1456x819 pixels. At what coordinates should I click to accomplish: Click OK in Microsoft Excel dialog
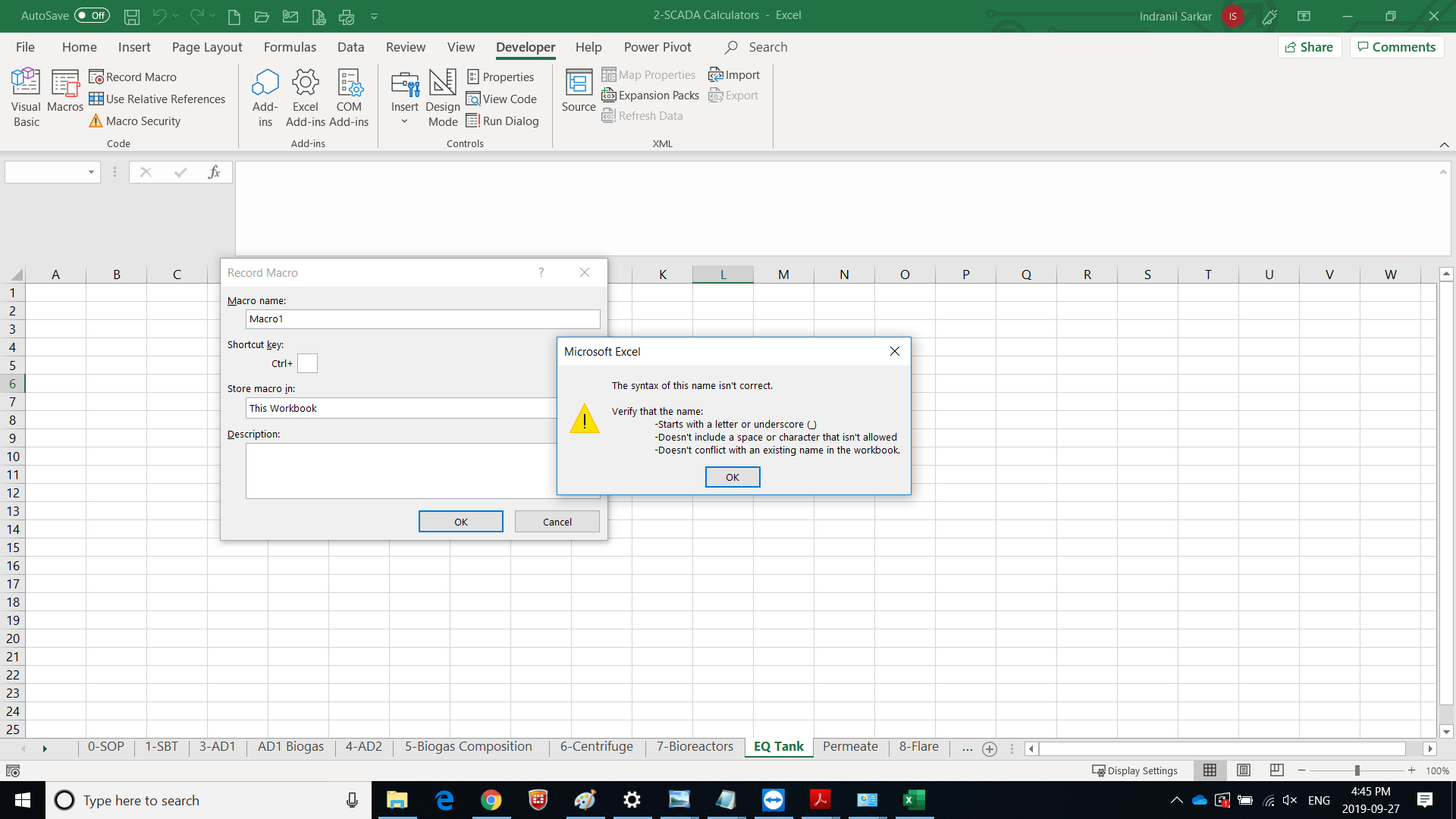tap(732, 476)
